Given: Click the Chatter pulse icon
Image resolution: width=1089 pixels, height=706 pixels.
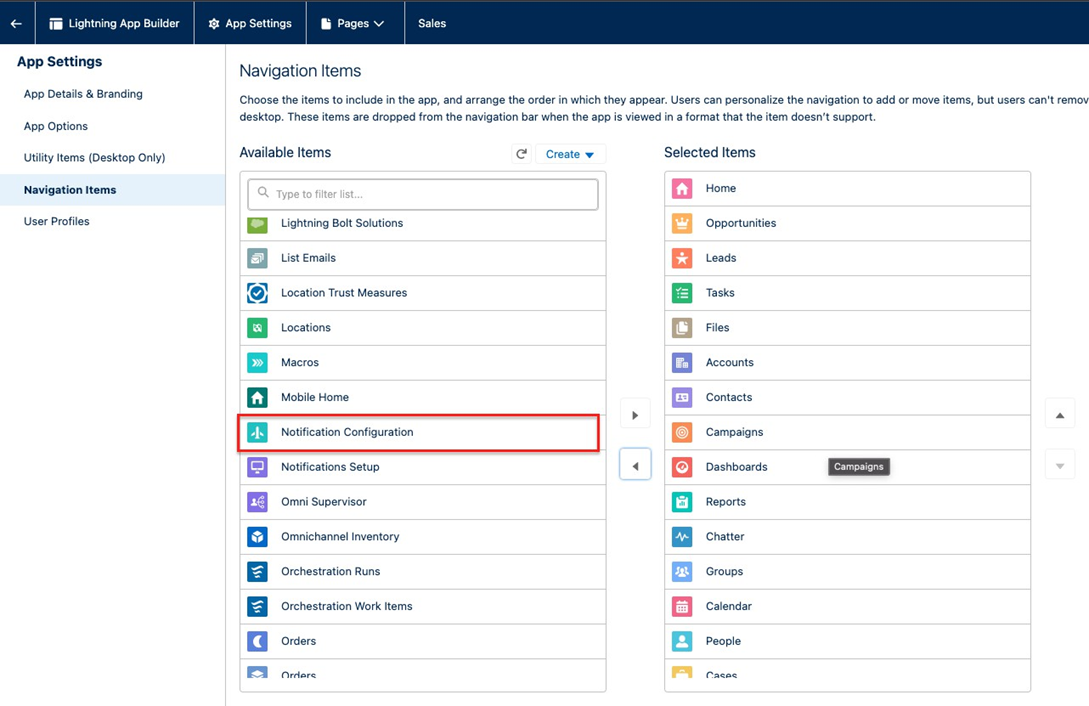Looking at the screenshot, I should coord(682,537).
